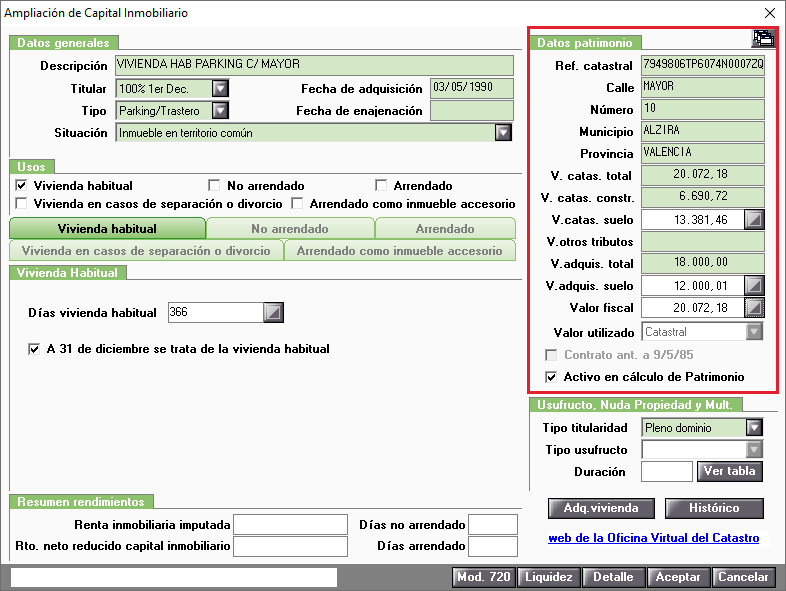786x591 pixels.
Task: Click the disabled Contrato ant. a 9/5/85 checkbox
Action: coord(551,355)
